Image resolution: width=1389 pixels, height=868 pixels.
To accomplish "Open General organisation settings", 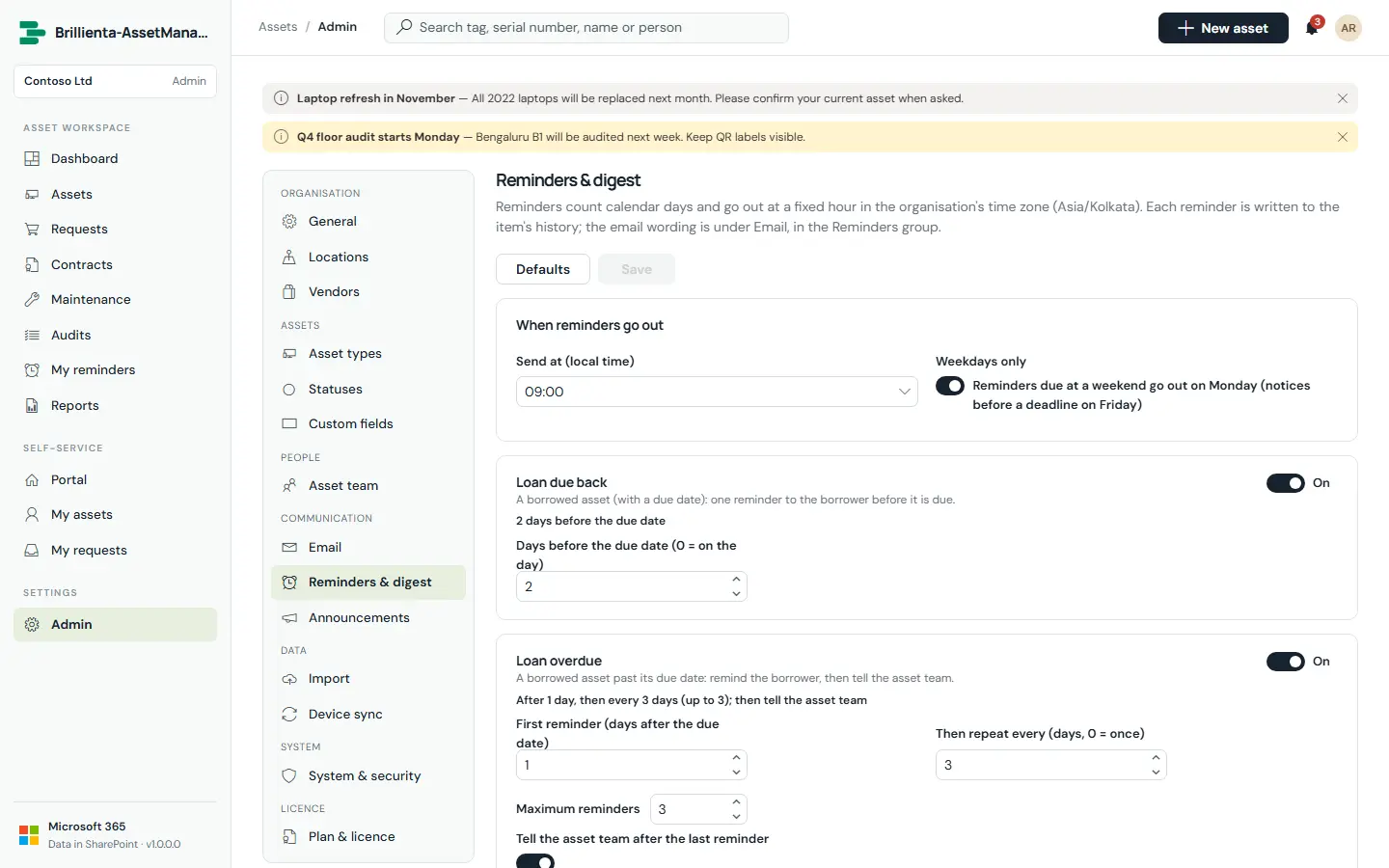I will pos(368,222).
